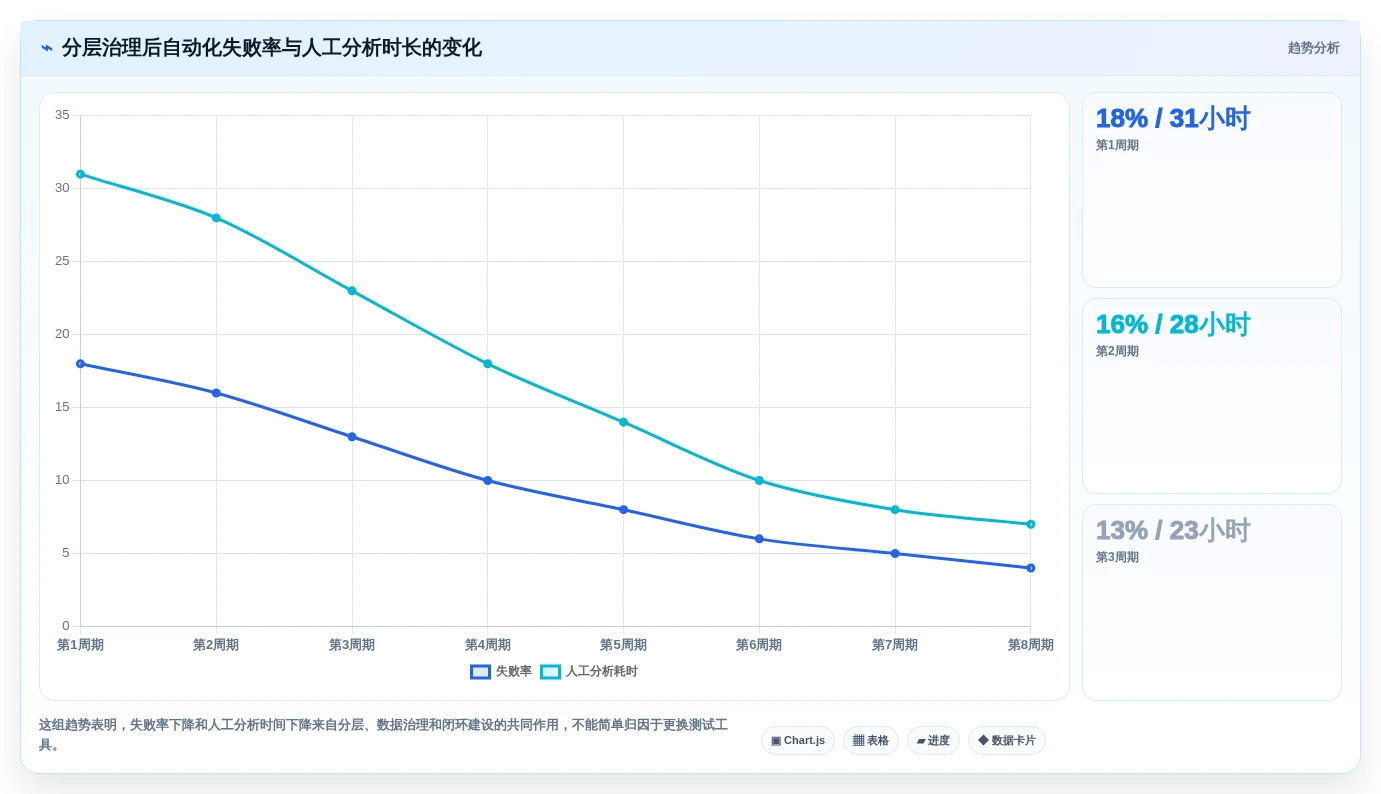The width and height of the screenshot is (1381, 794).
Task: Open the 18% / 31小时 第1周期 card
Action: [1211, 190]
